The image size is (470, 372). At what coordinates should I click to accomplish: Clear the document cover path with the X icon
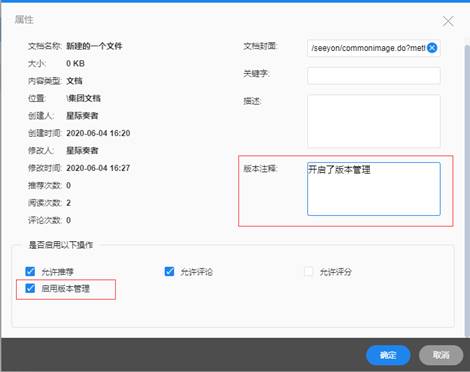tap(432, 48)
